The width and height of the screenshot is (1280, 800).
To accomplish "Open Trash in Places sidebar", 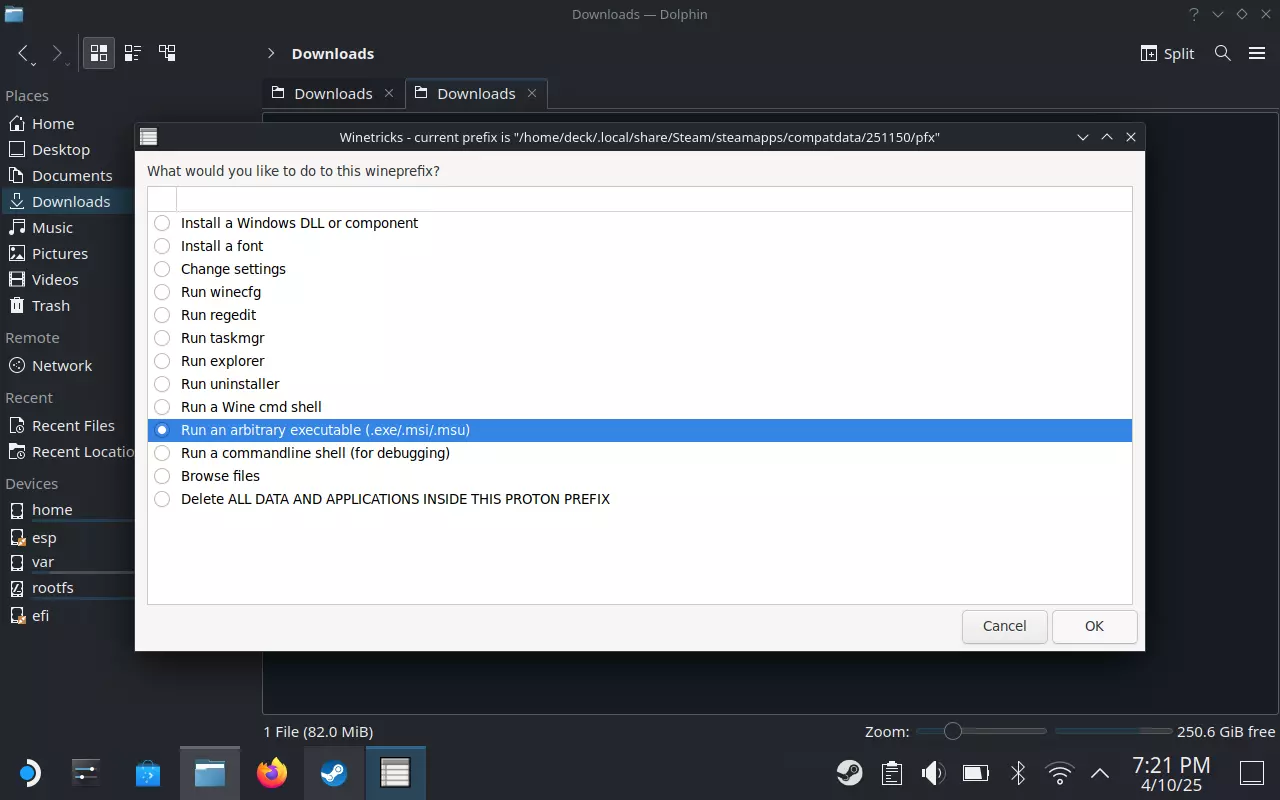I will (67, 306).
